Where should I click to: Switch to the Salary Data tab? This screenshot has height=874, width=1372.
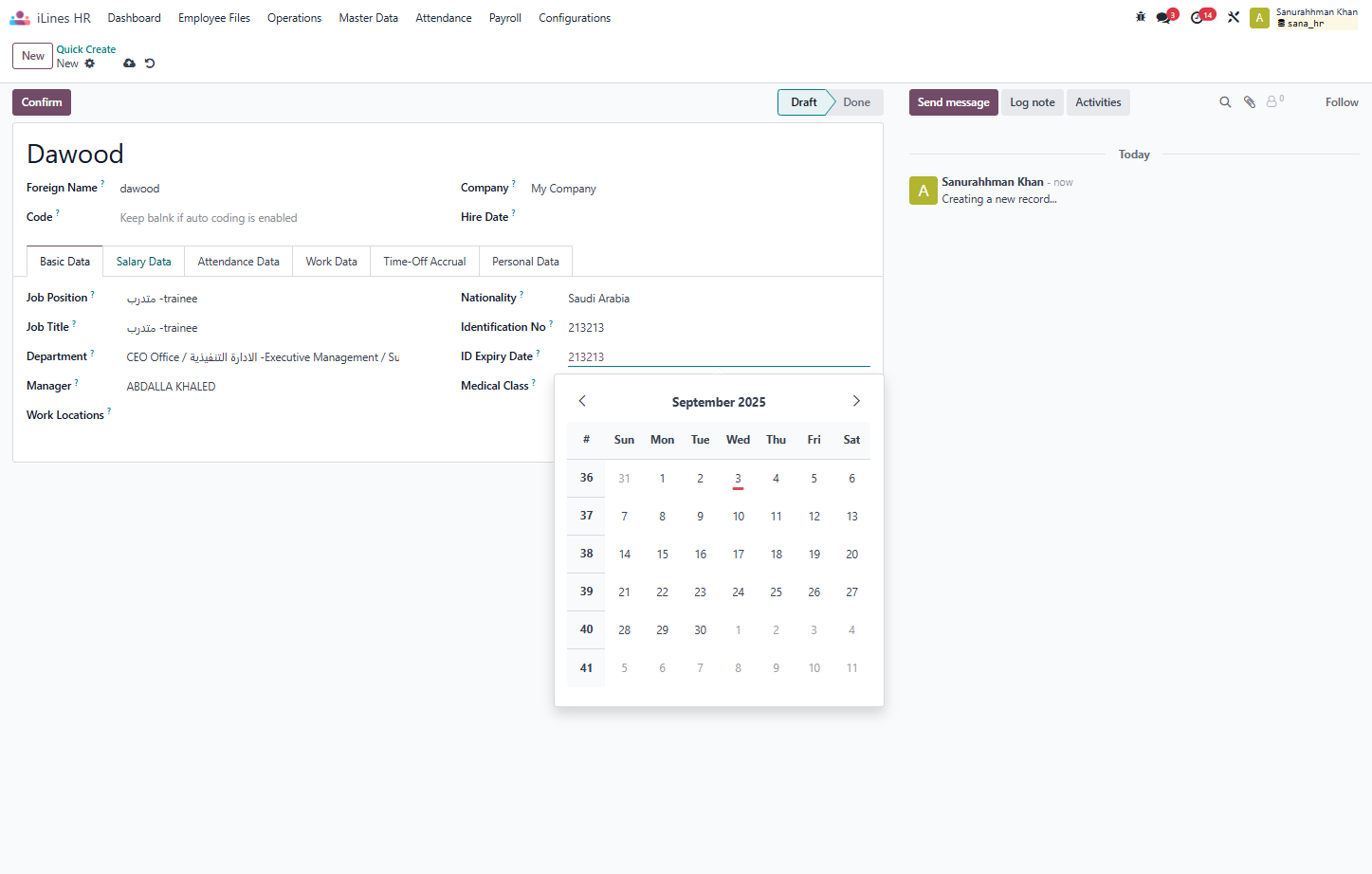(144, 262)
